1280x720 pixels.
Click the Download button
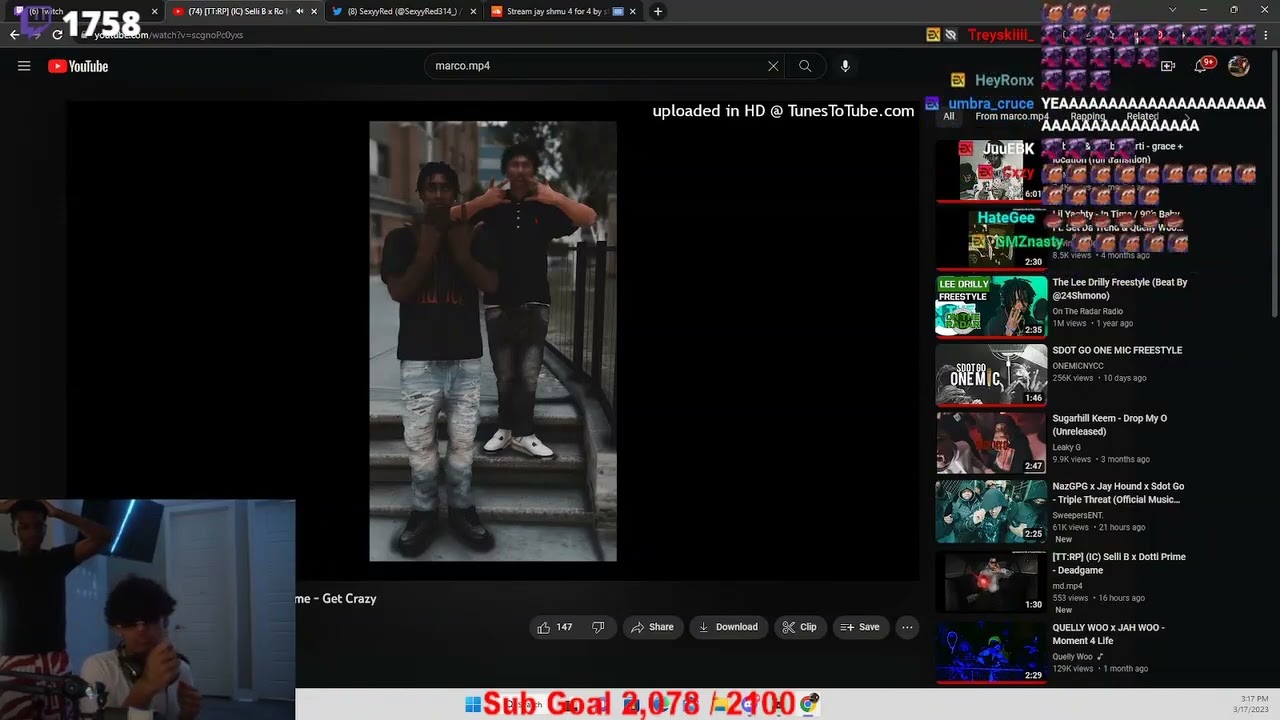728,627
